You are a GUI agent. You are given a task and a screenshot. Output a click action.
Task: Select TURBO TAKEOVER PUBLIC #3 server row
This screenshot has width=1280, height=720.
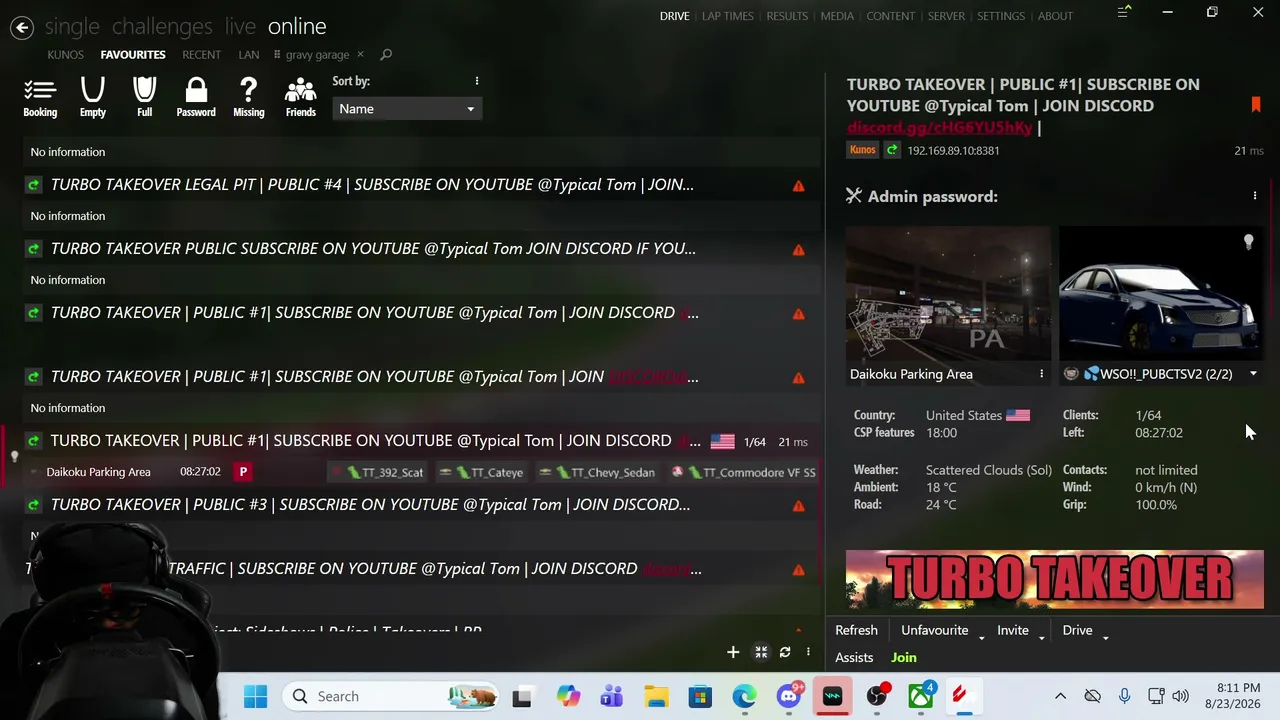(x=420, y=505)
